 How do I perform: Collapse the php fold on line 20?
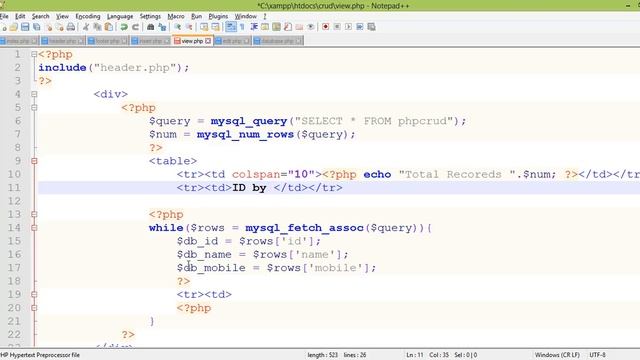(x=34, y=308)
